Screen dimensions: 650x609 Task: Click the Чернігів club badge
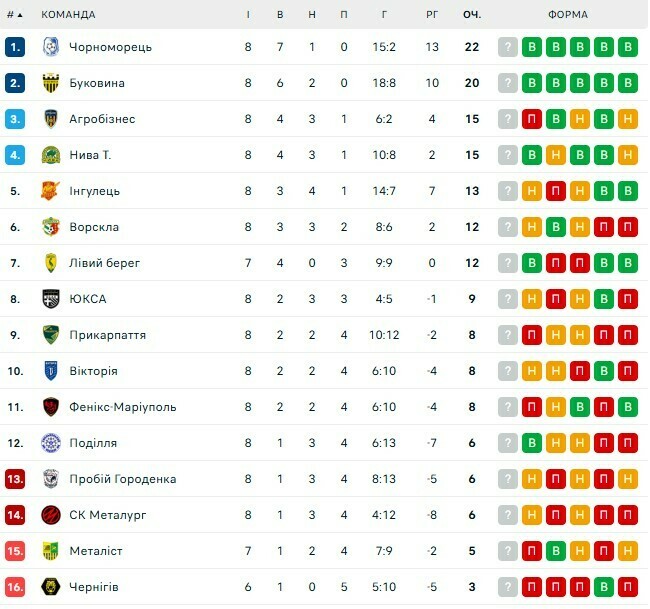tap(51, 587)
